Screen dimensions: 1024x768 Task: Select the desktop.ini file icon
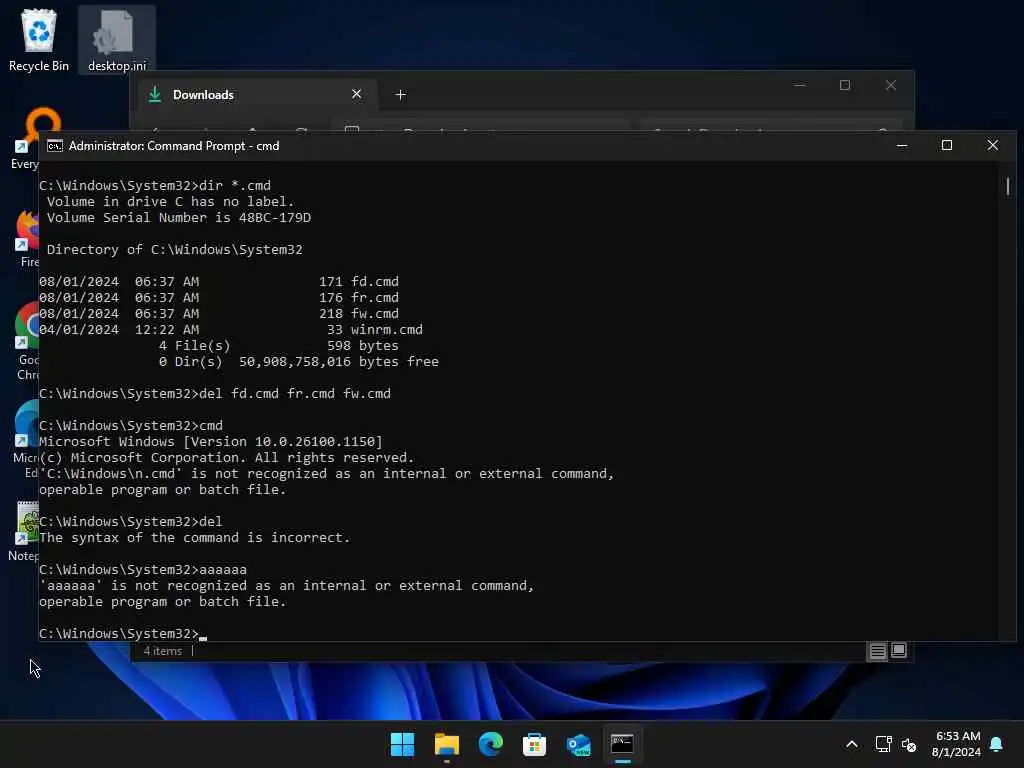(117, 39)
